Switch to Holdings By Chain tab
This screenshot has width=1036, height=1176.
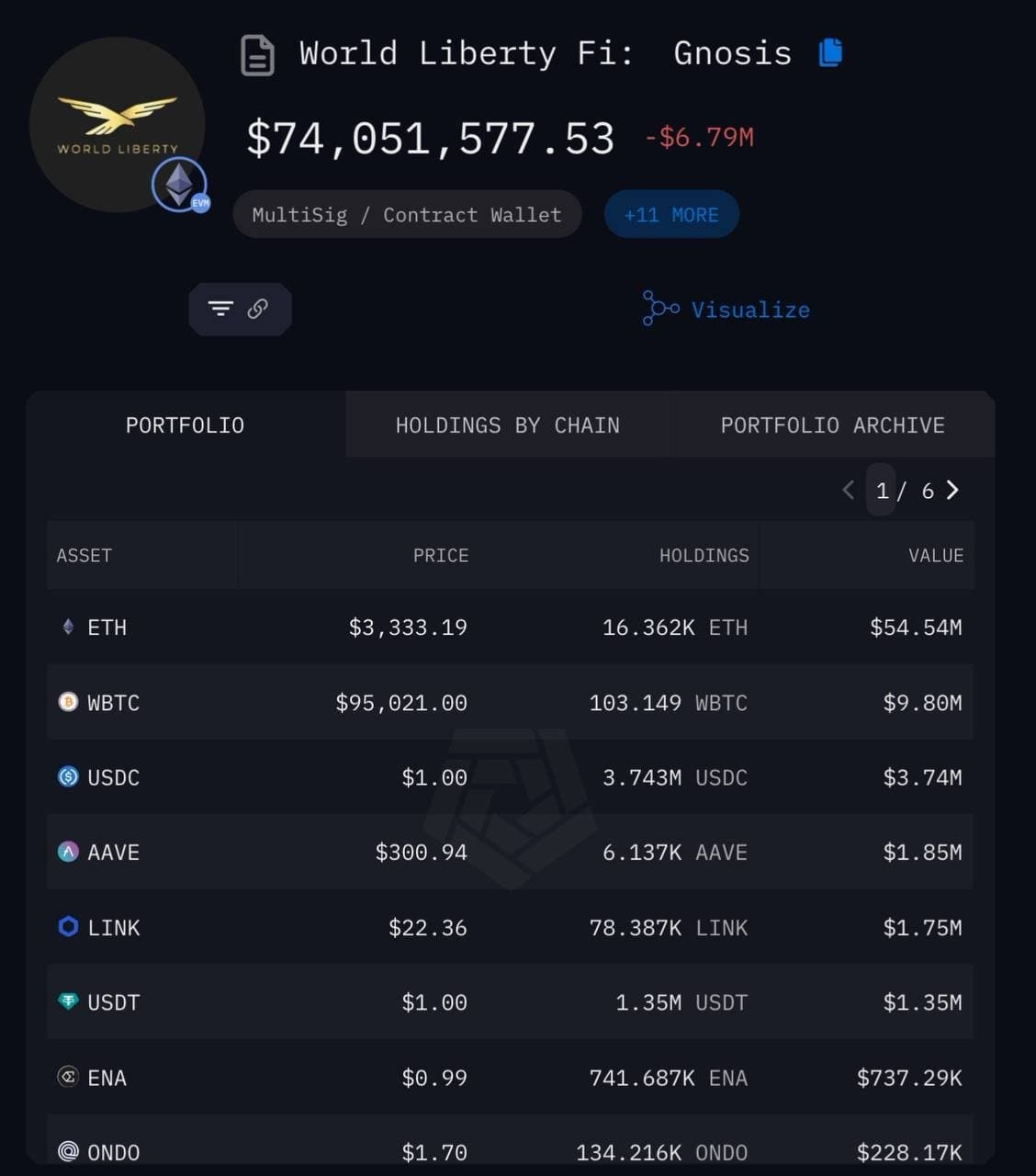tap(507, 425)
